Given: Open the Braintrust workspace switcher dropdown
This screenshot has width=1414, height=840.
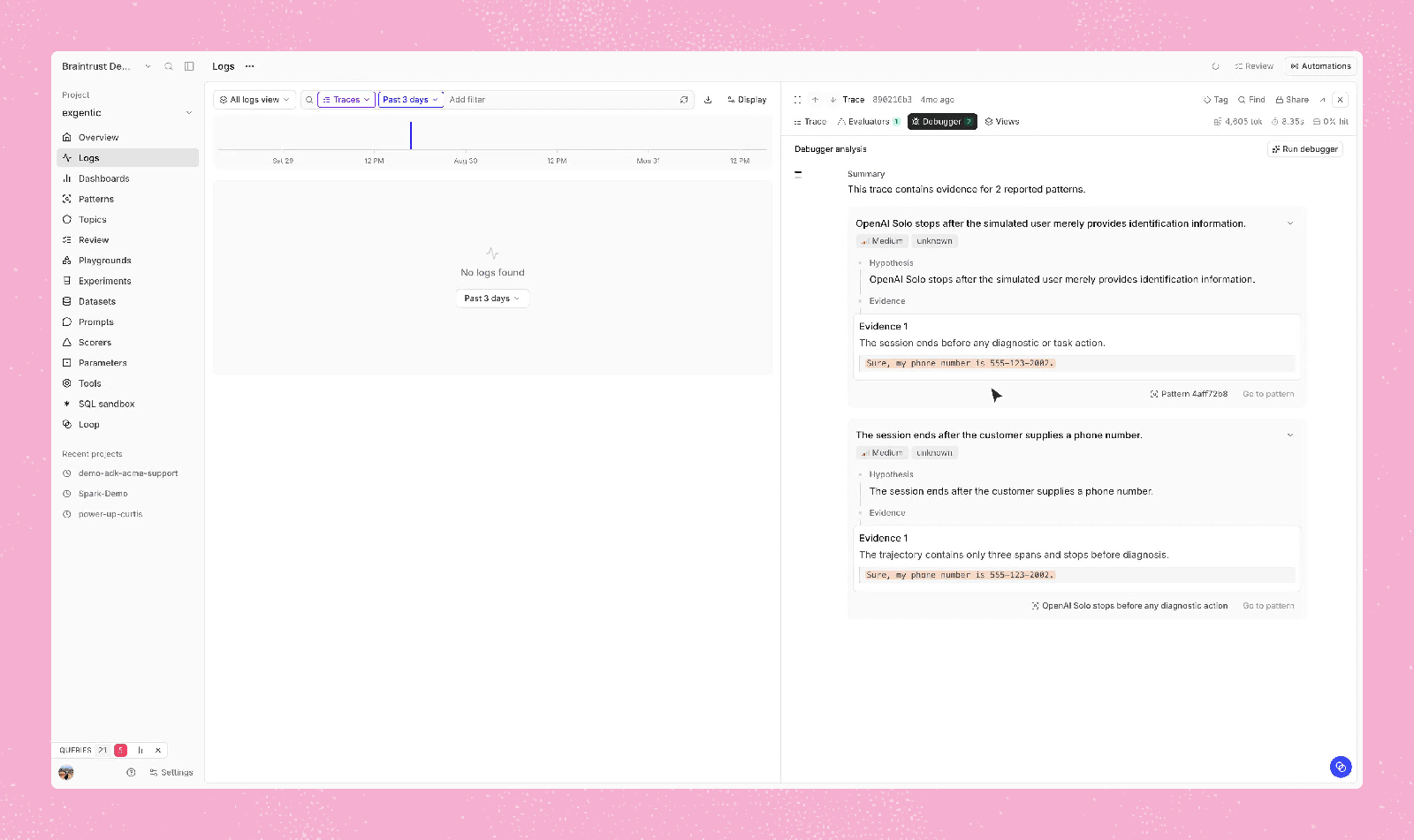Looking at the screenshot, I should pyautogui.click(x=106, y=66).
